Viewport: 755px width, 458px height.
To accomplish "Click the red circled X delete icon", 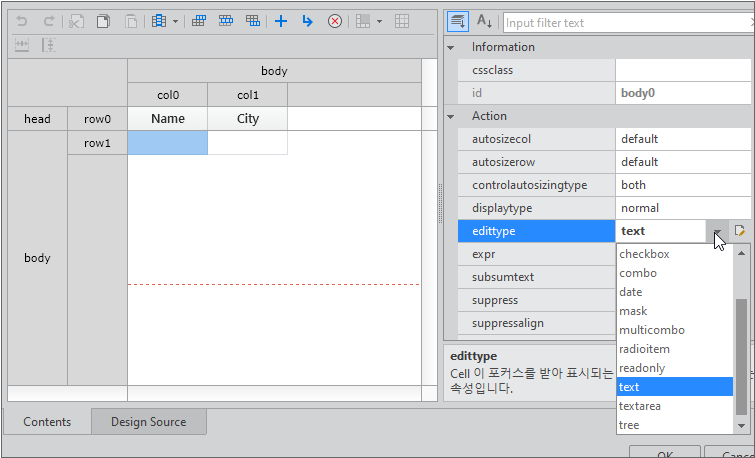I will pos(335,21).
